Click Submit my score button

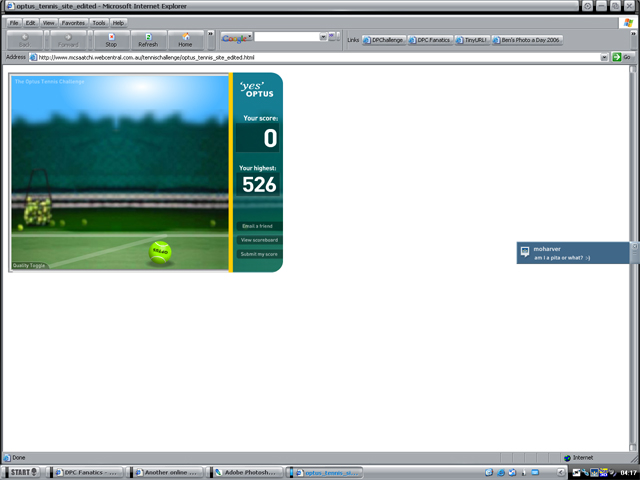tap(259, 254)
